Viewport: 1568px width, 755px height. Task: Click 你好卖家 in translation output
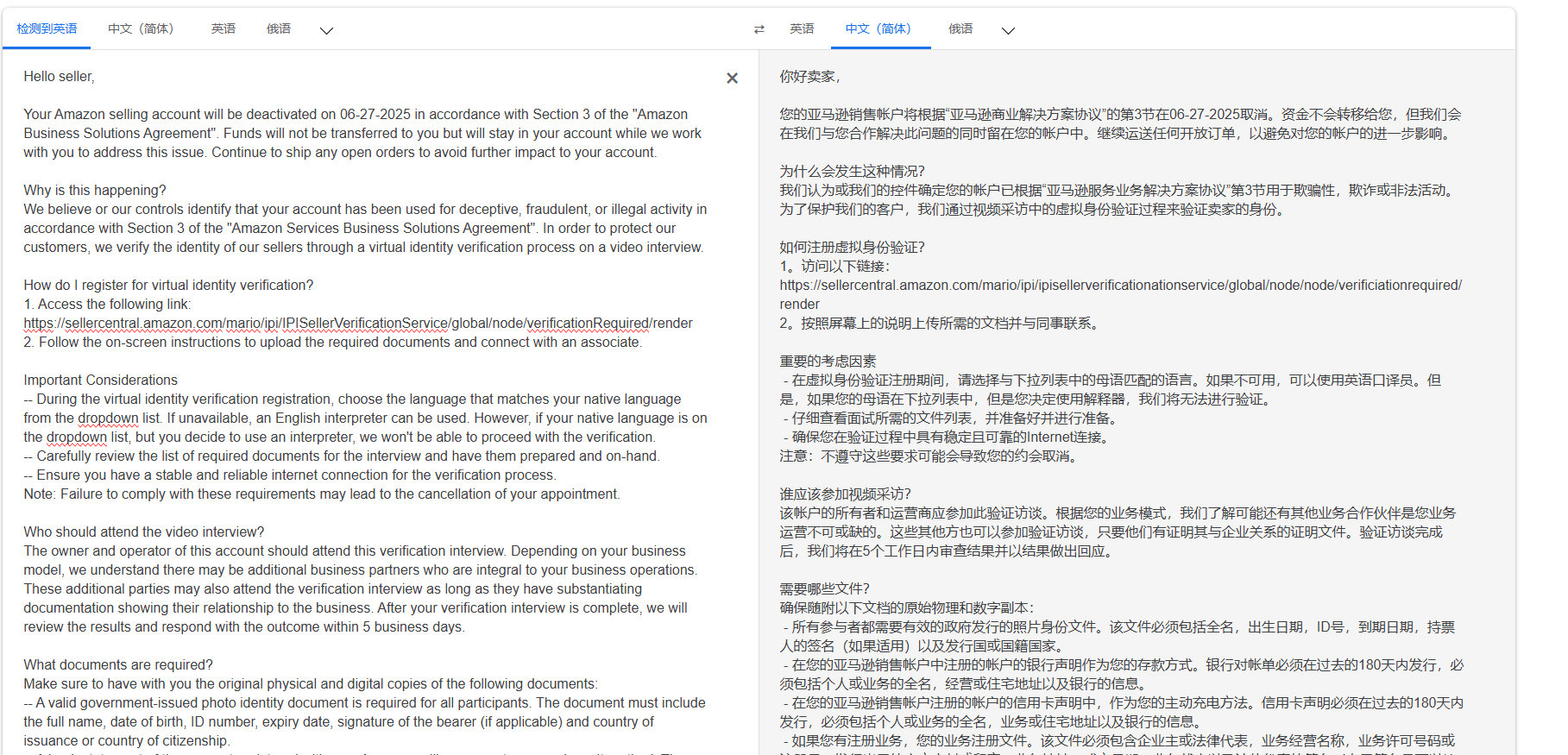tap(809, 77)
